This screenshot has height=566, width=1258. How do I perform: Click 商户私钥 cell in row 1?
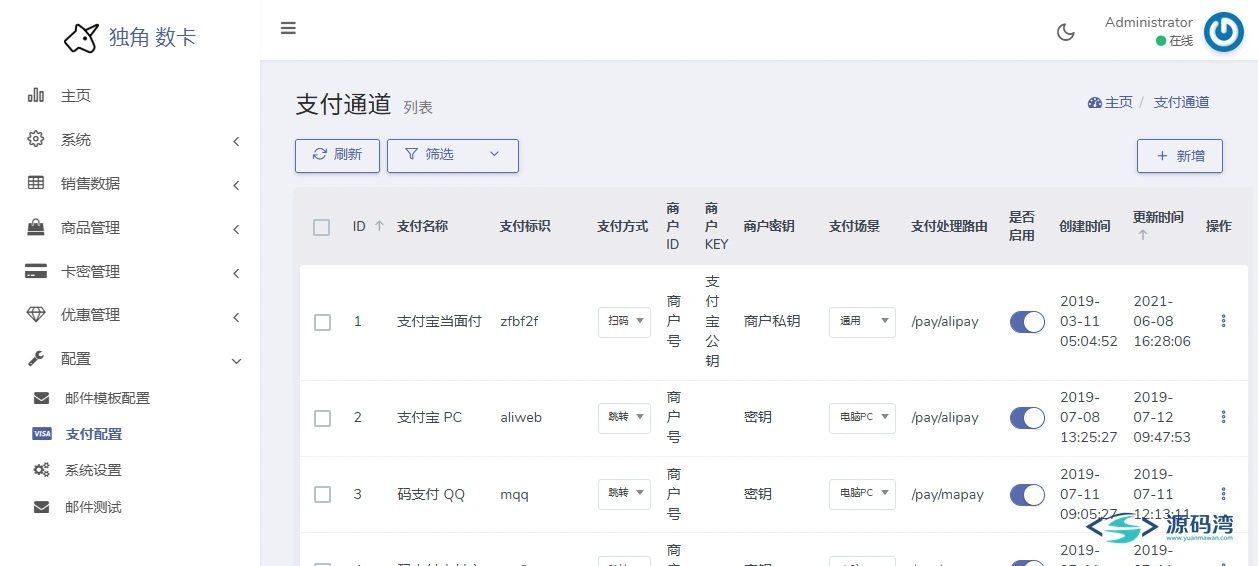tap(772, 321)
